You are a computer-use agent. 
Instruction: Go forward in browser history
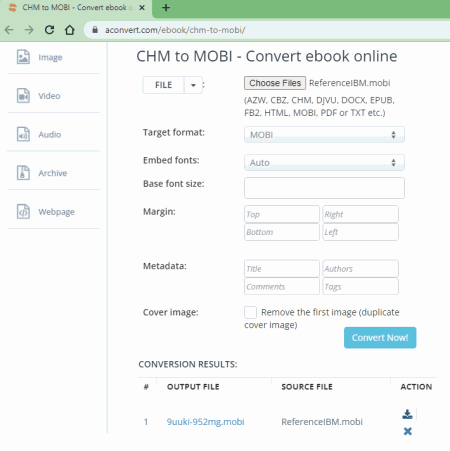[x=29, y=30]
